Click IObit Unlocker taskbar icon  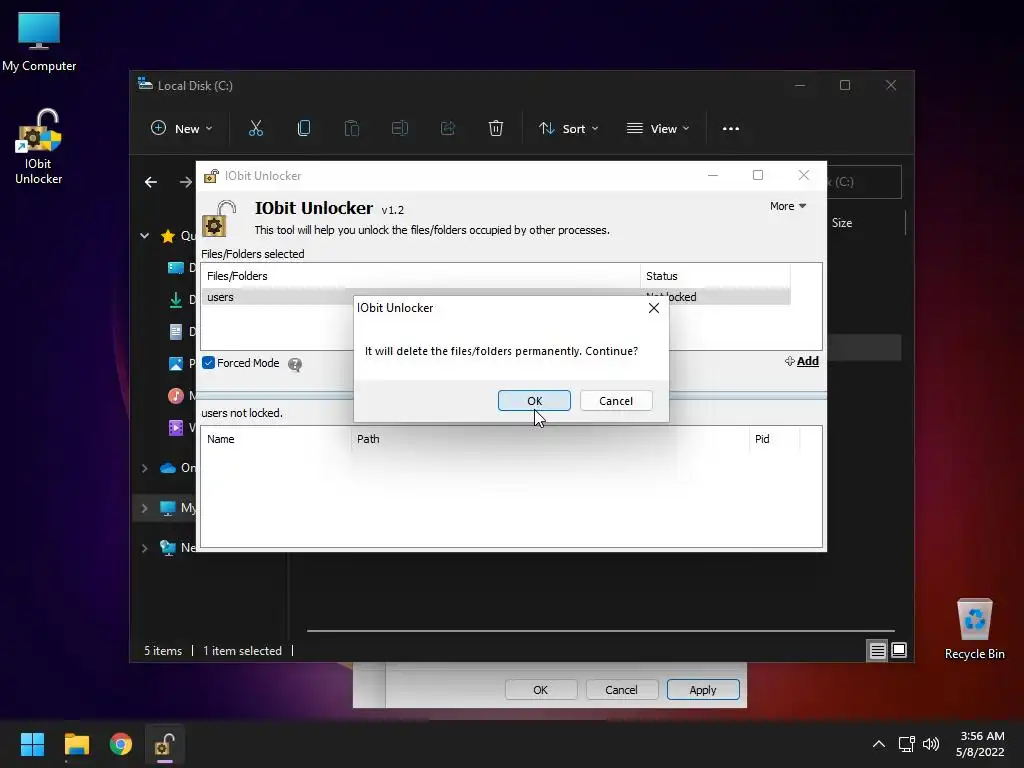pyautogui.click(x=165, y=744)
